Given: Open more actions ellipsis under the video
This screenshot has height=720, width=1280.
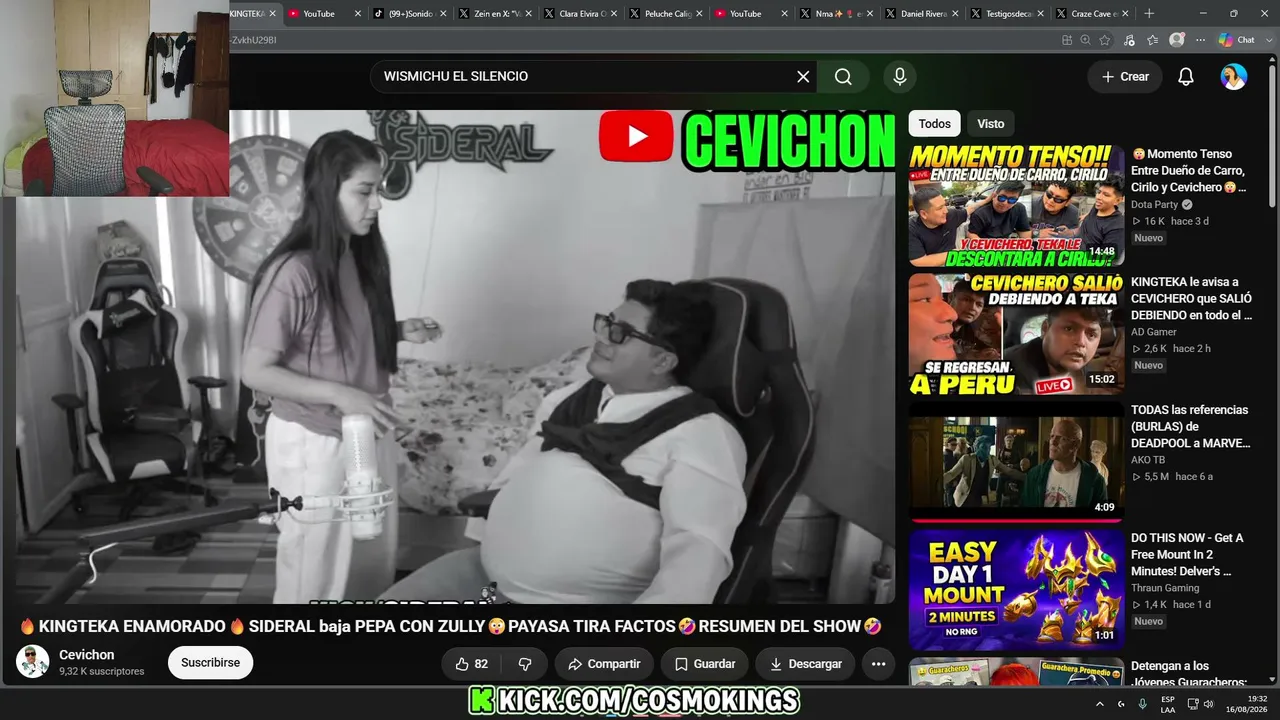Looking at the screenshot, I should (878, 664).
